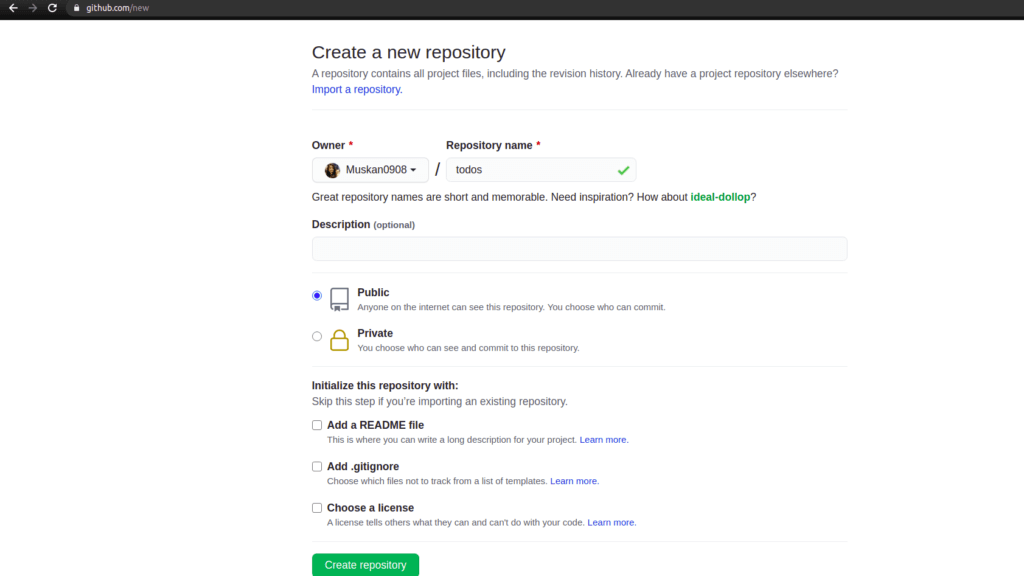Screen dimensions: 1024x576
Task: Click the browser forward arrow
Action: [32, 7]
